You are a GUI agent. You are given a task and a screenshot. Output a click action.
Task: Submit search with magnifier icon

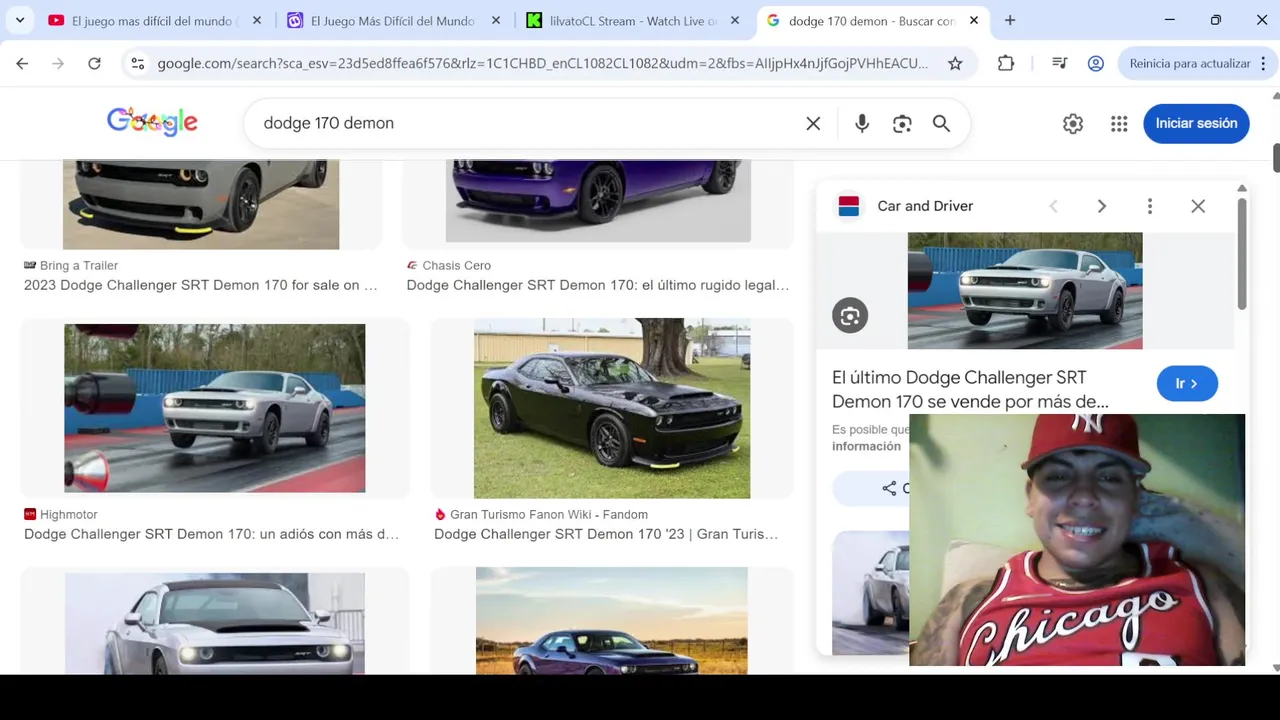pos(941,123)
